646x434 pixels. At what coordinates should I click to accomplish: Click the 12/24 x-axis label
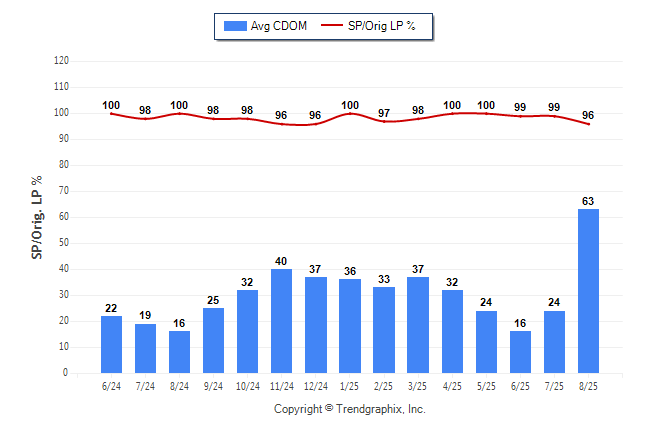click(x=316, y=386)
